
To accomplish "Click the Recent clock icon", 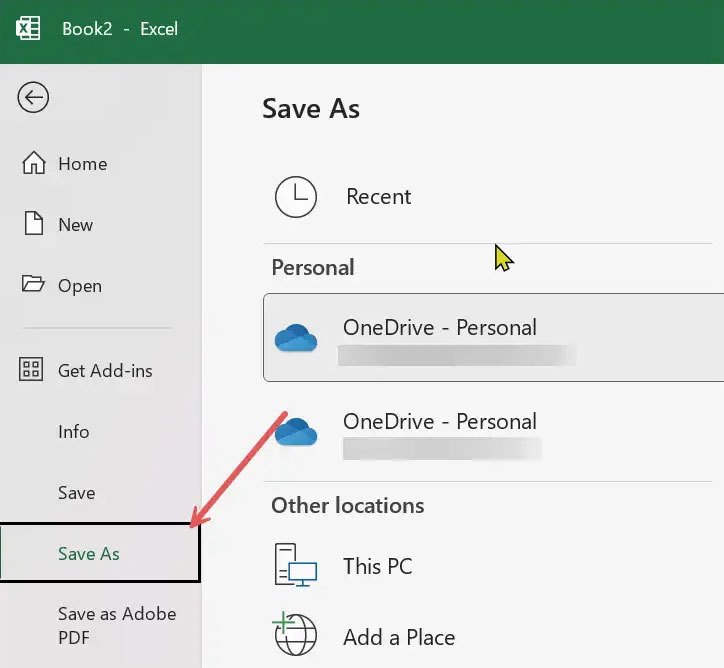I will (296, 197).
